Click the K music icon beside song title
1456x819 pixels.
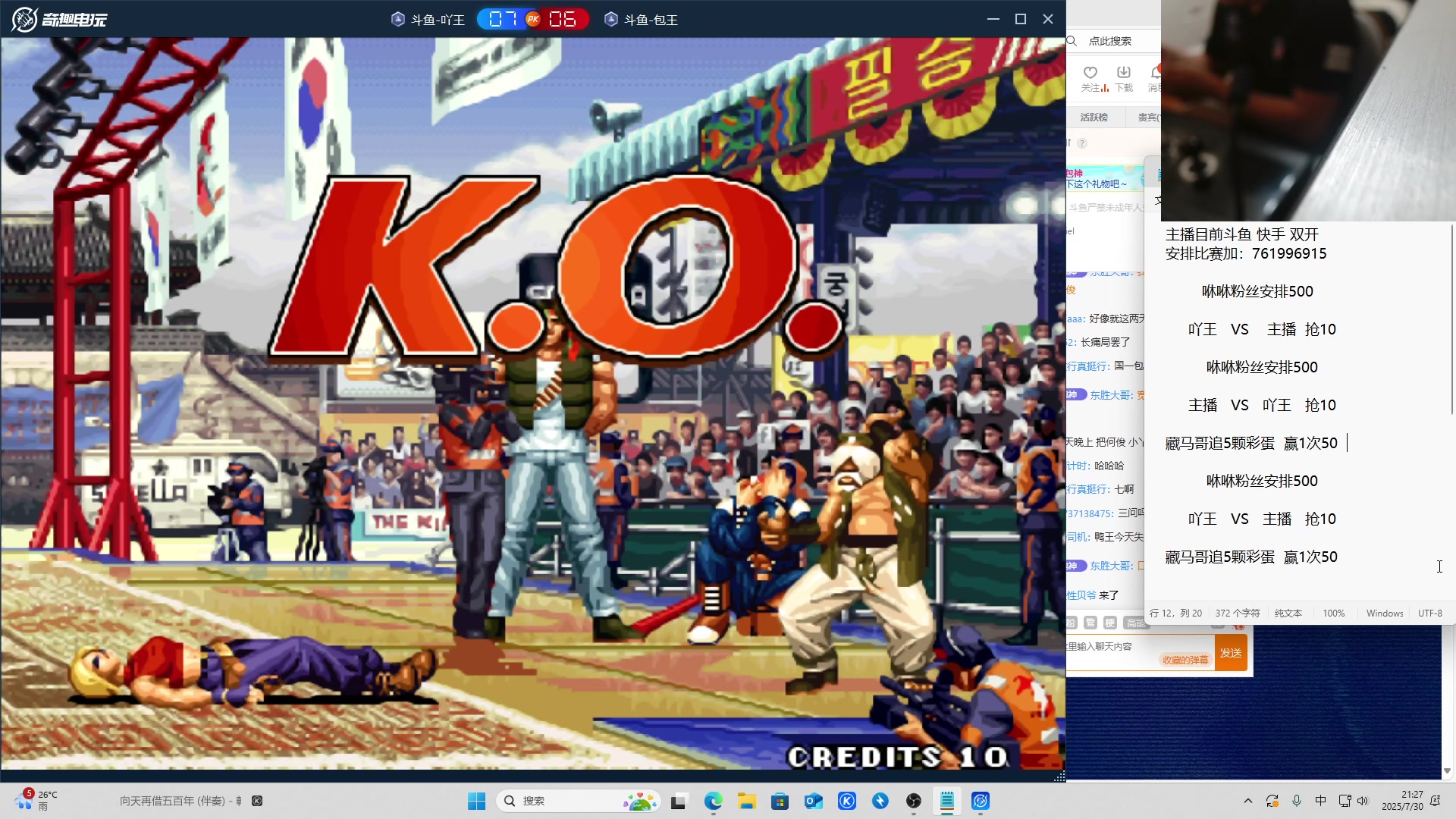click(257, 801)
